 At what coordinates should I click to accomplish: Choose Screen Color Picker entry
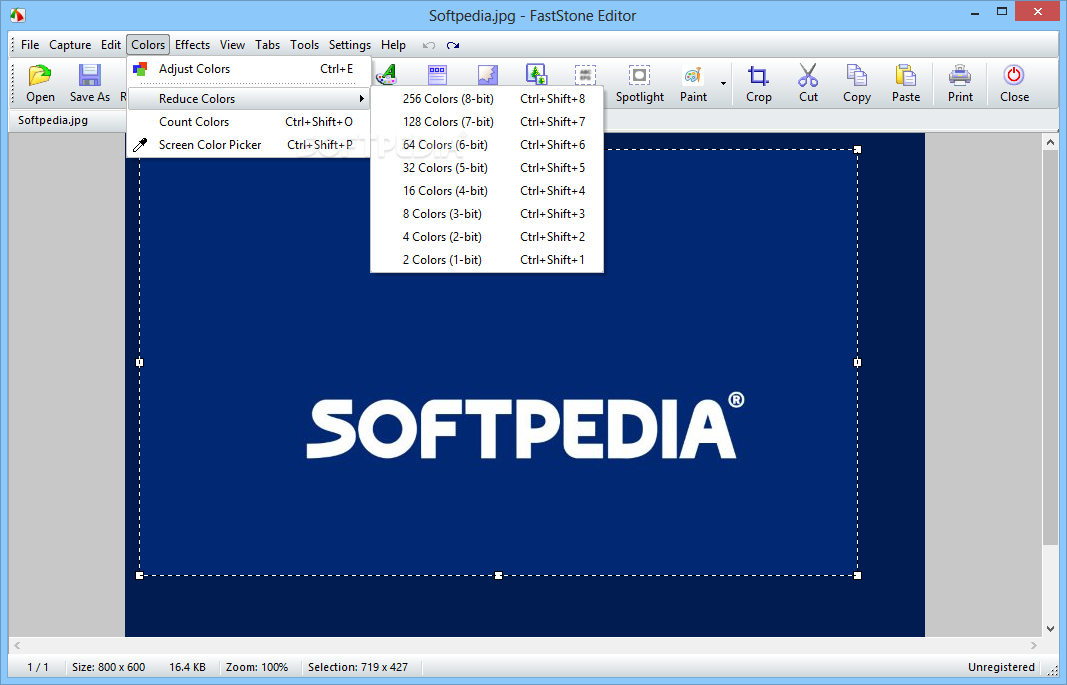tap(249, 145)
